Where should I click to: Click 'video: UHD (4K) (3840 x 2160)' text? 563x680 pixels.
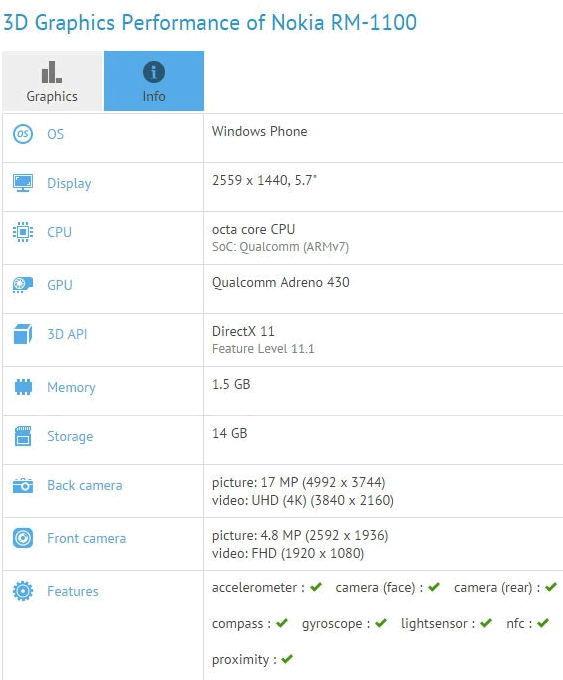coord(303,500)
